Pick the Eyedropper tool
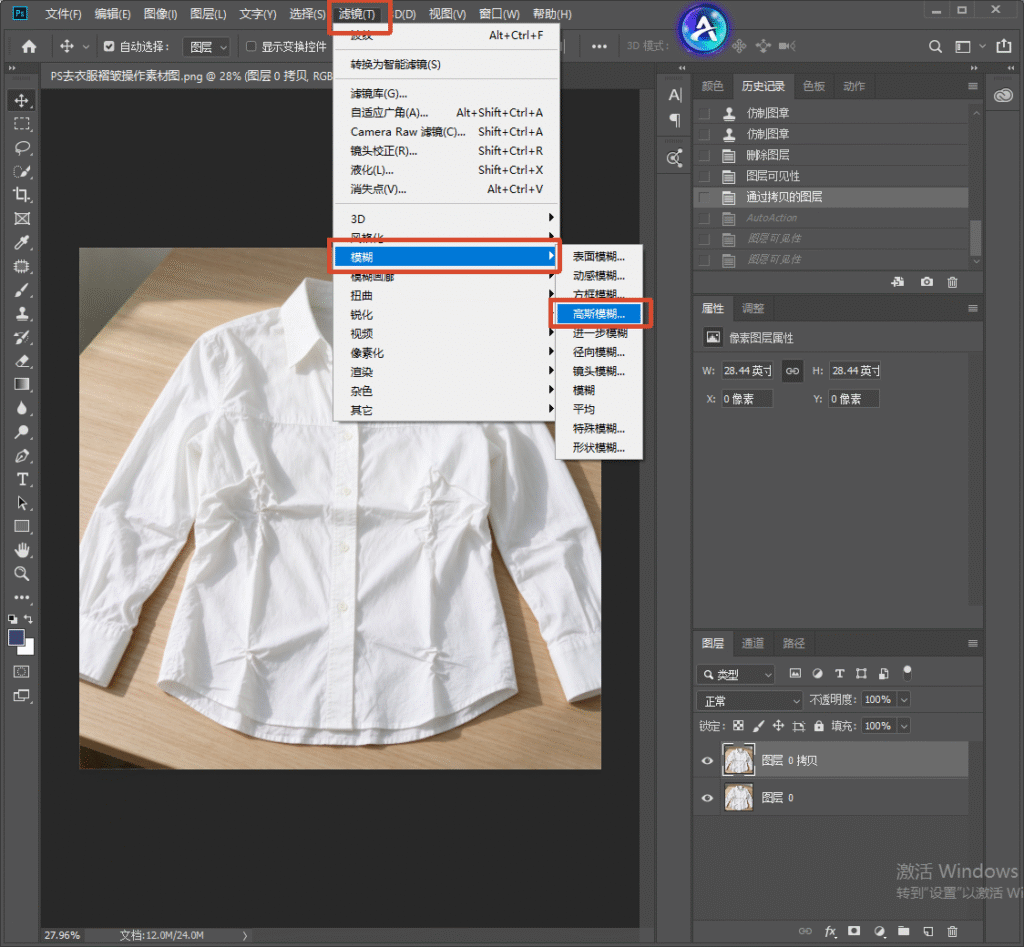Image resolution: width=1024 pixels, height=947 pixels. (x=22, y=242)
